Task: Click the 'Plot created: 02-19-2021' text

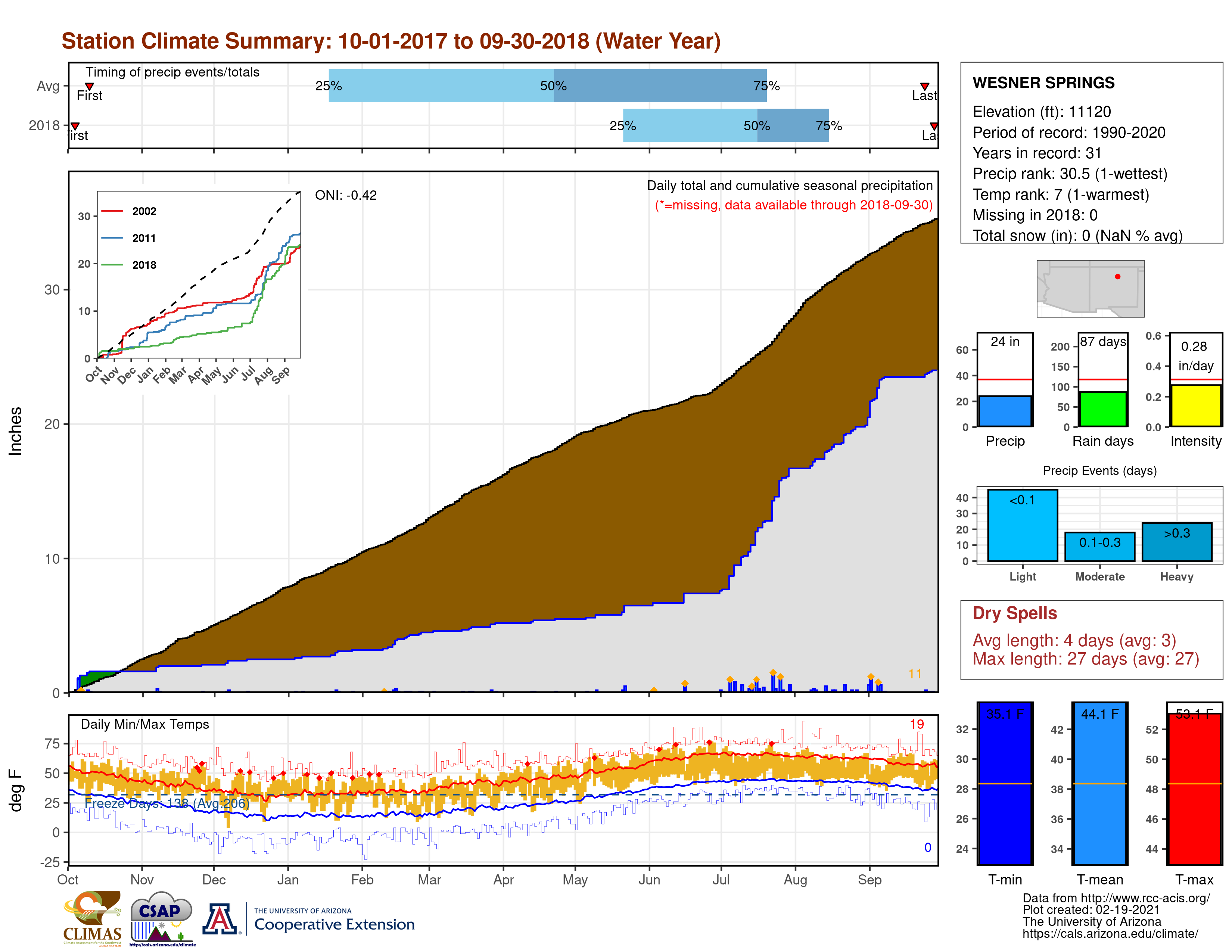Action: 1091,910
